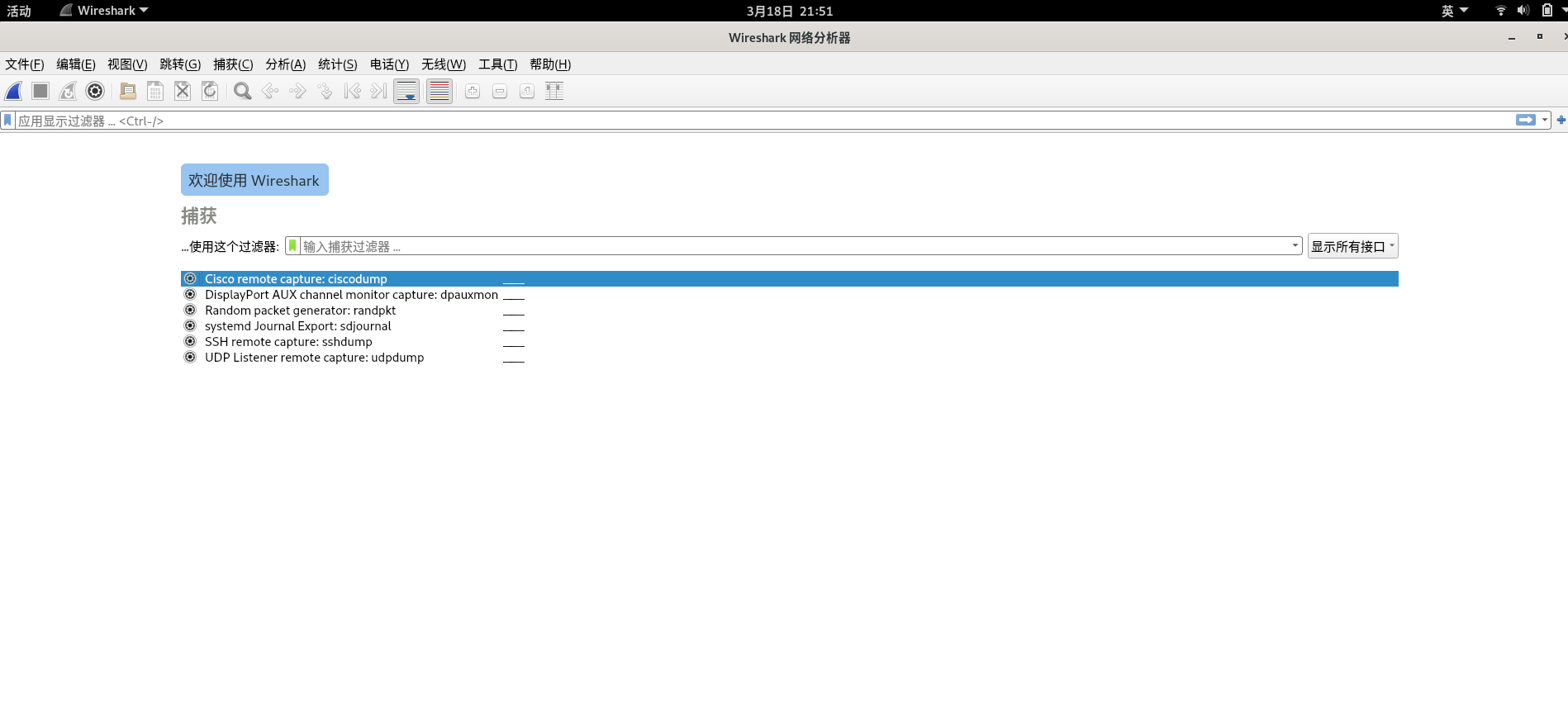
Task: Open the 无线(W) menu
Action: point(444,64)
